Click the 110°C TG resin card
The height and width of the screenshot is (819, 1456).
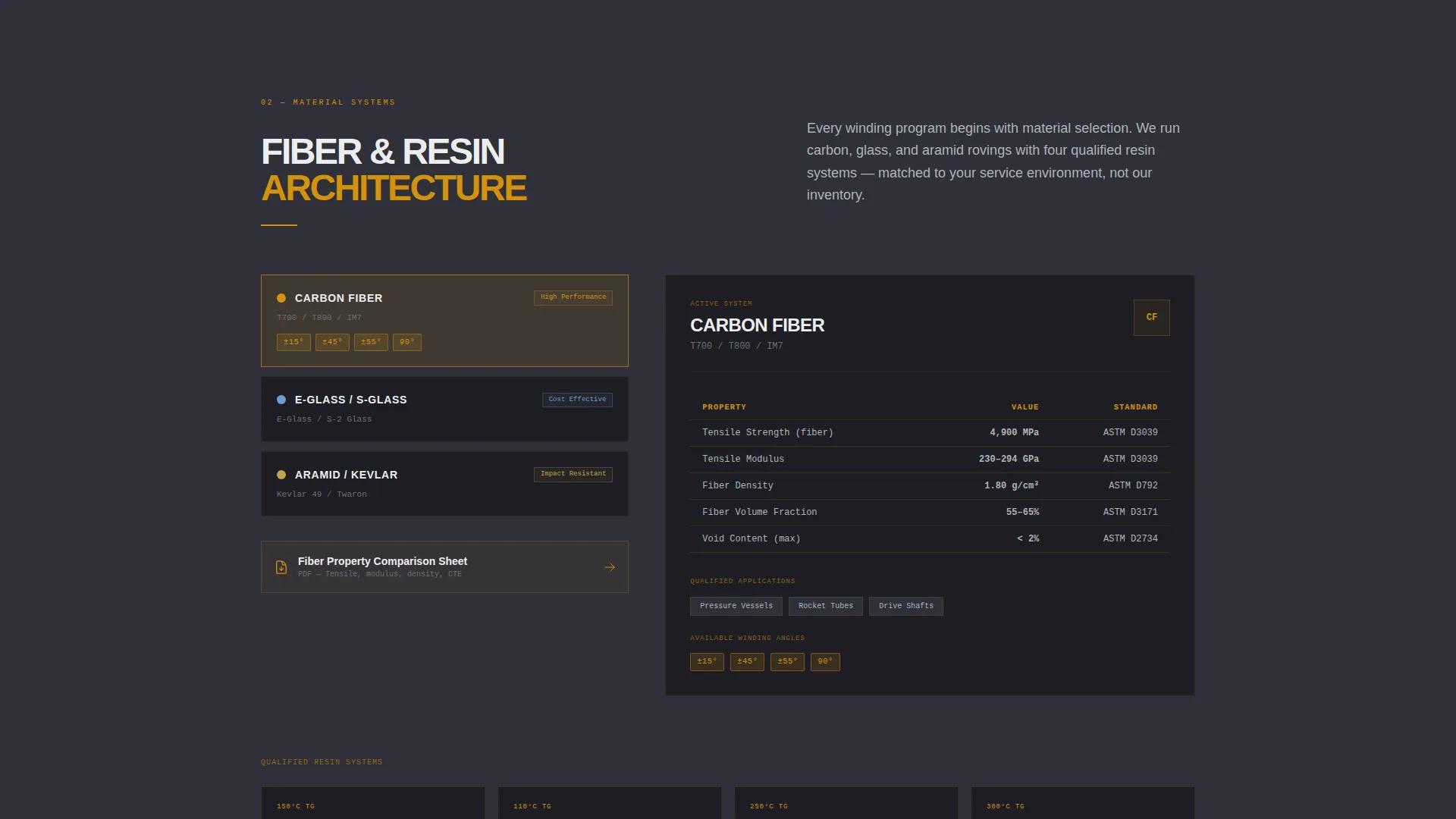pyautogui.click(x=610, y=803)
